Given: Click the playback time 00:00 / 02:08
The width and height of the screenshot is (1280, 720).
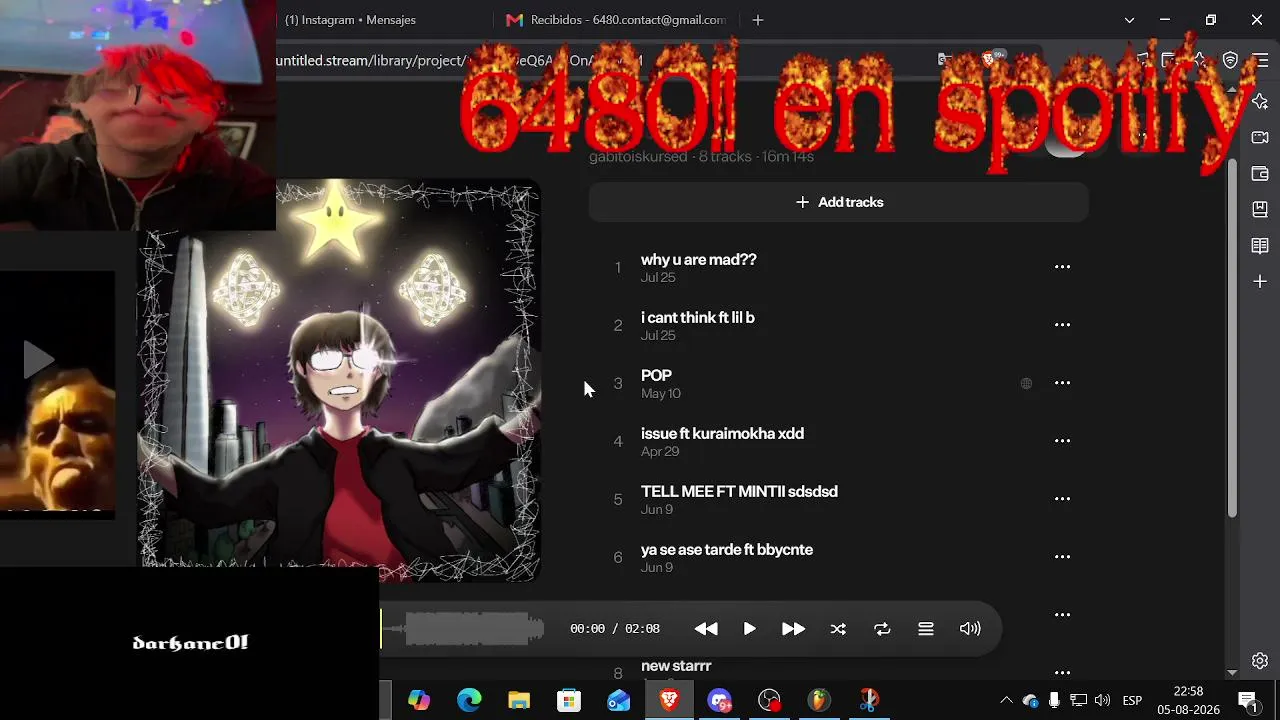Looking at the screenshot, I should pyautogui.click(x=615, y=629).
